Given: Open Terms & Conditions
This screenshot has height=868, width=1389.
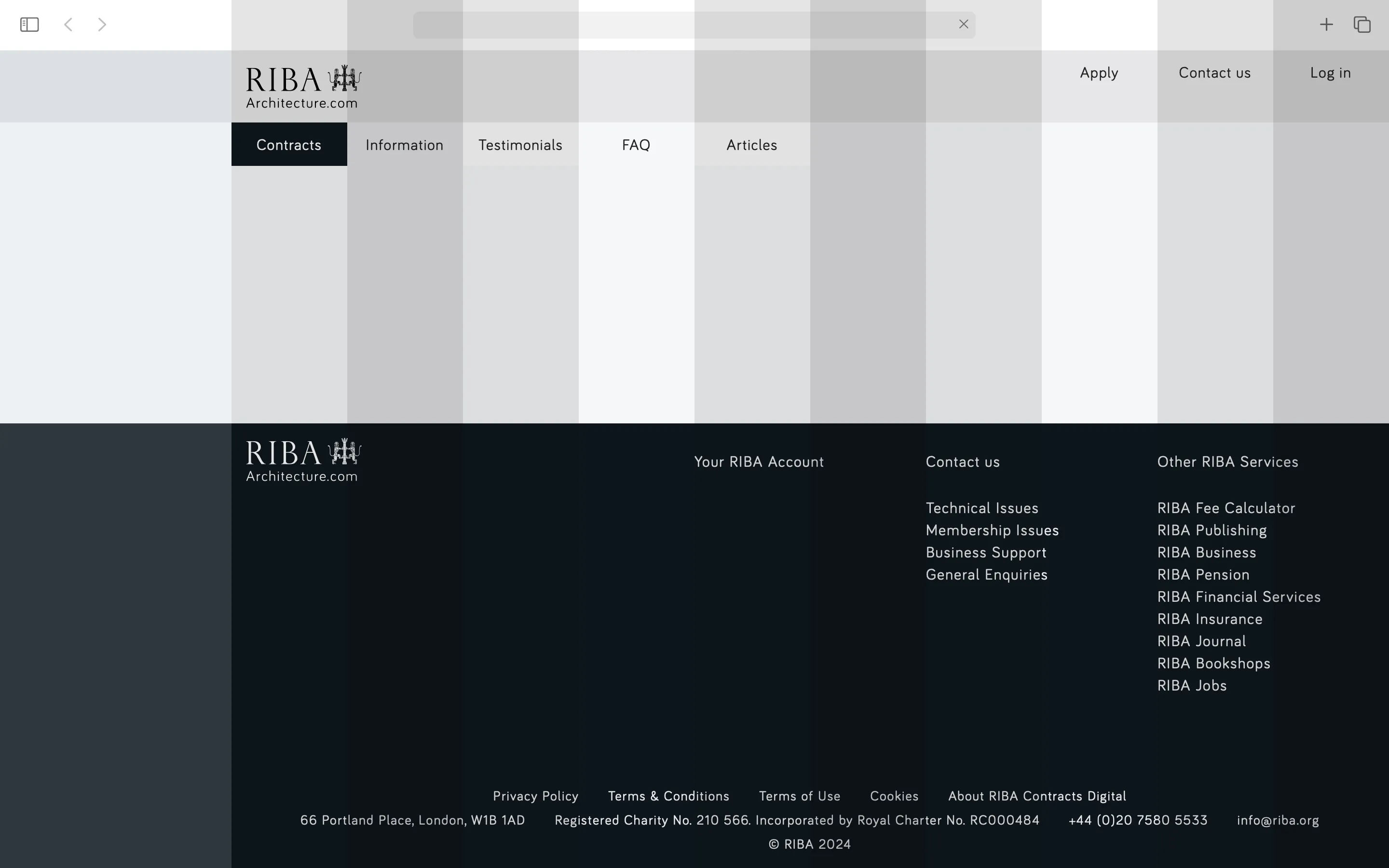Looking at the screenshot, I should click(668, 796).
